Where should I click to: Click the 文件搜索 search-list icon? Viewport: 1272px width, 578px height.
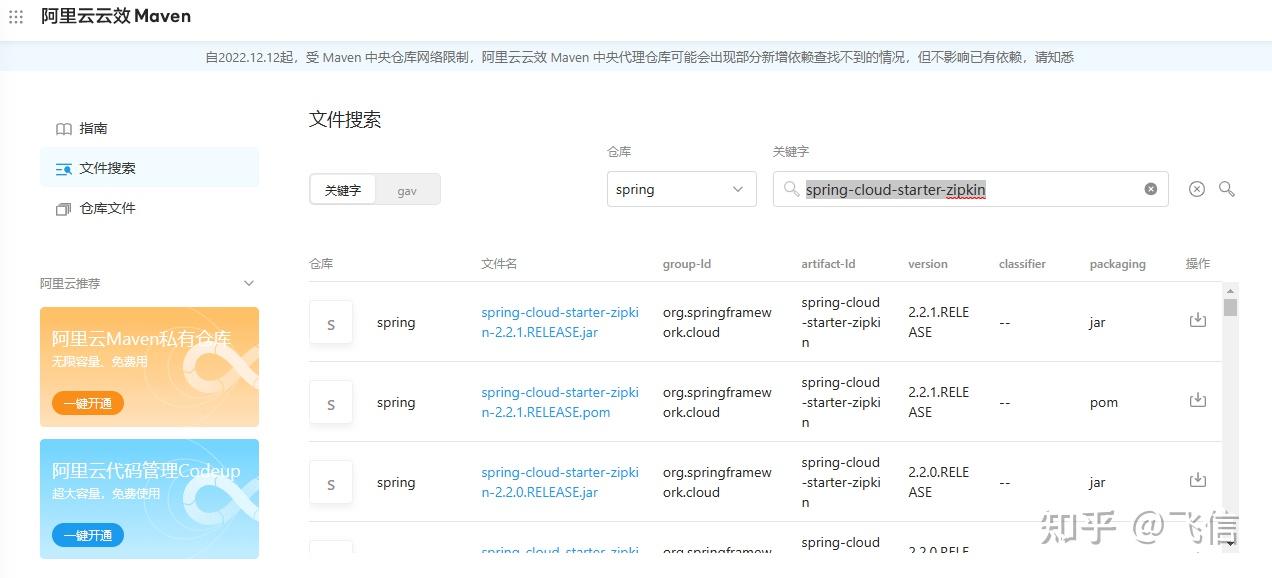(63, 169)
